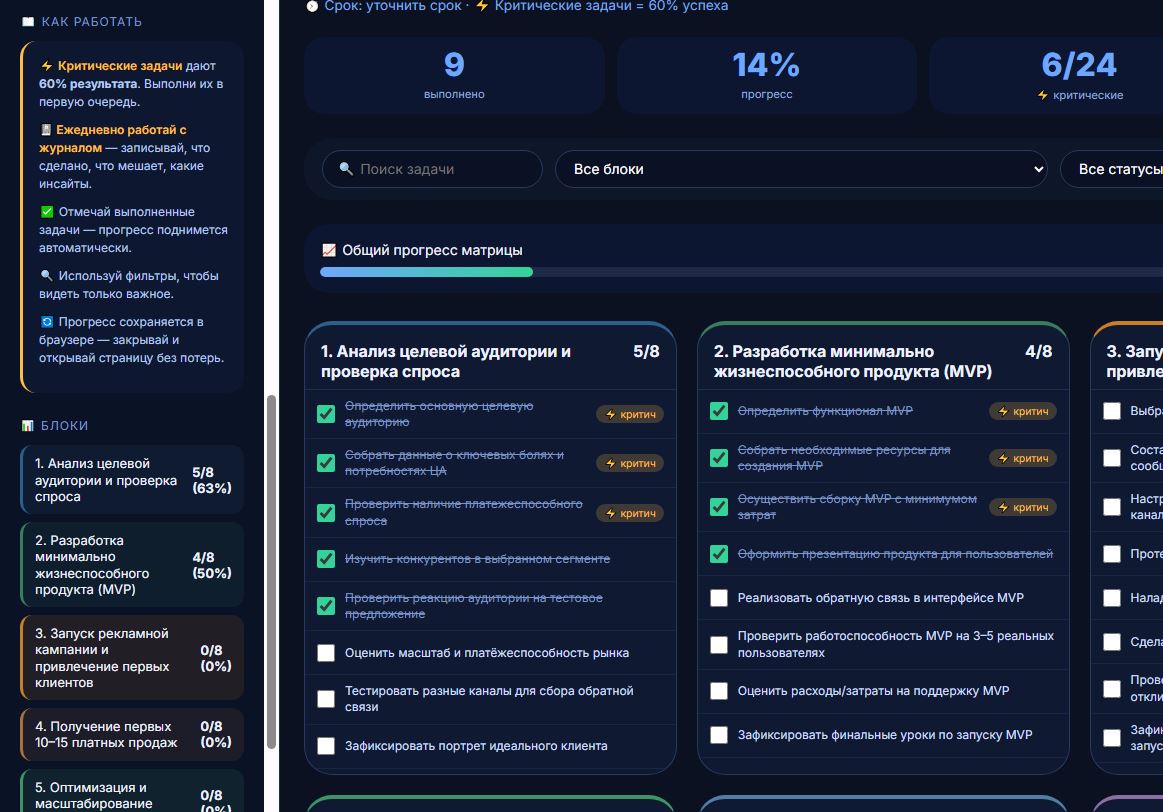Click the 9 выполнено stat card

(454, 76)
